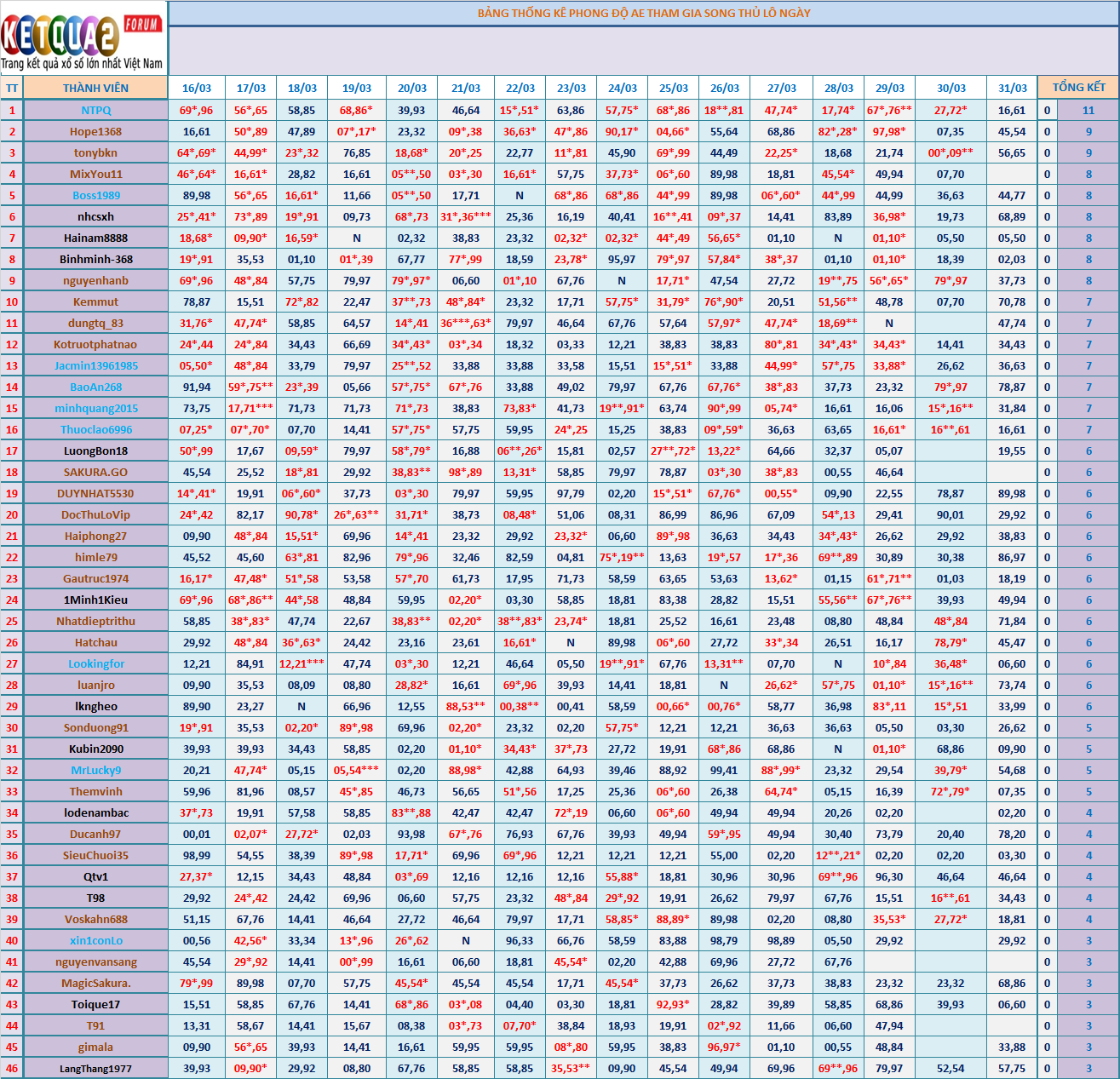
Task: Select the '20/03' date column header
Action: click(411, 88)
